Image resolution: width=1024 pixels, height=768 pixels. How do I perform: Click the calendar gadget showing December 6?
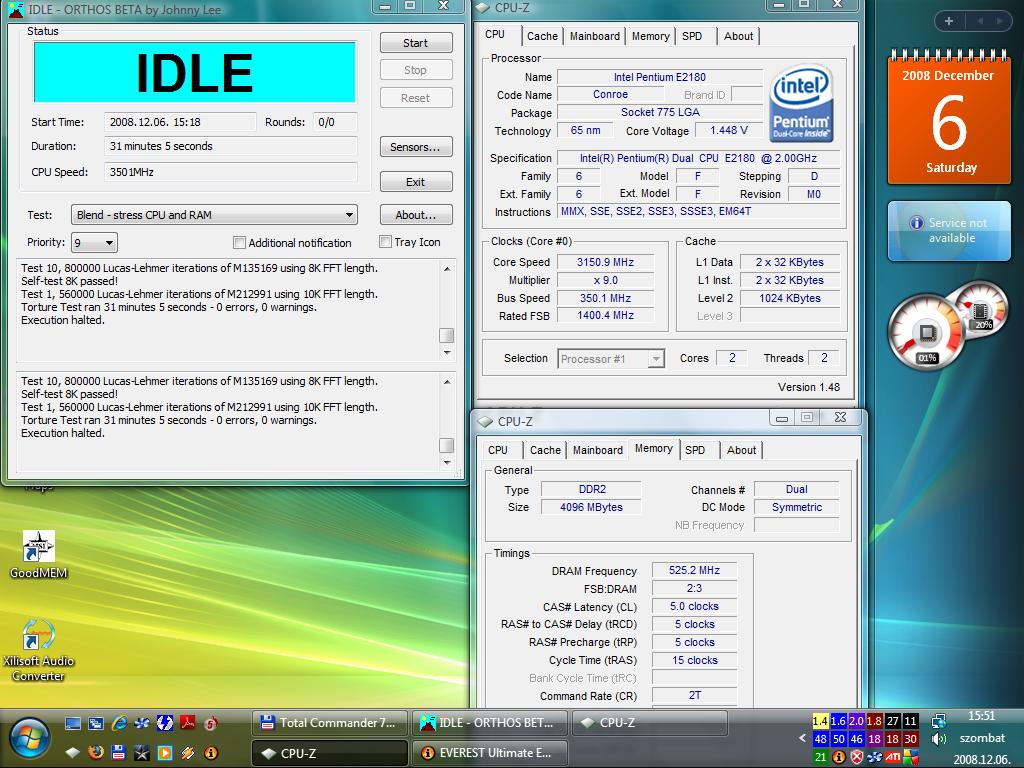[949, 117]
